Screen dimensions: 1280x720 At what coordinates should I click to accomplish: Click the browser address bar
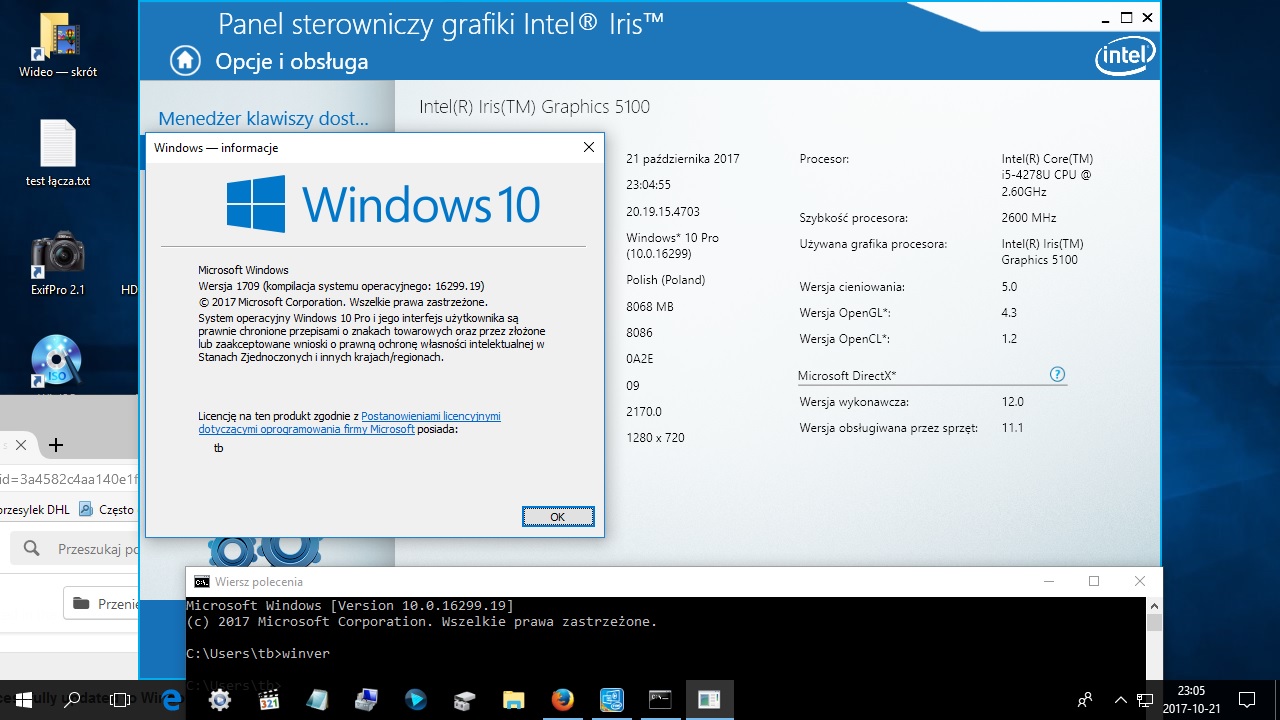(69, 479)
